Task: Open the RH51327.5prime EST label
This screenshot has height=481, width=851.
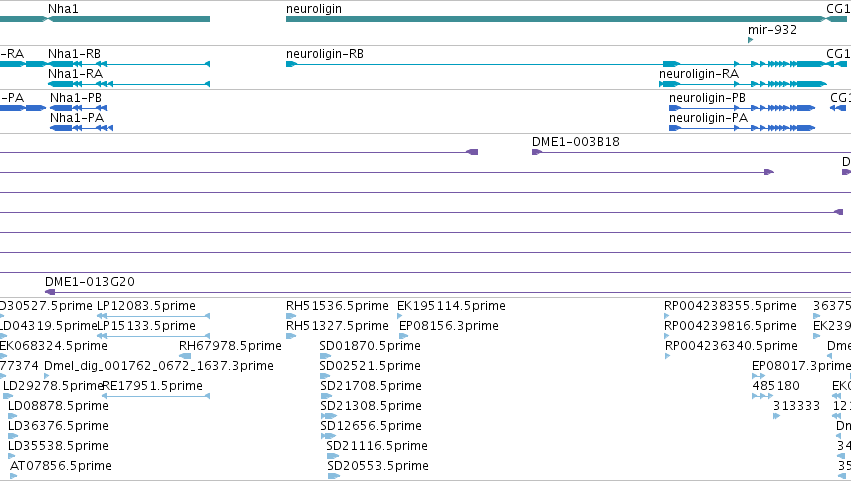Action: pyautogui.click(x=337, y=326)
